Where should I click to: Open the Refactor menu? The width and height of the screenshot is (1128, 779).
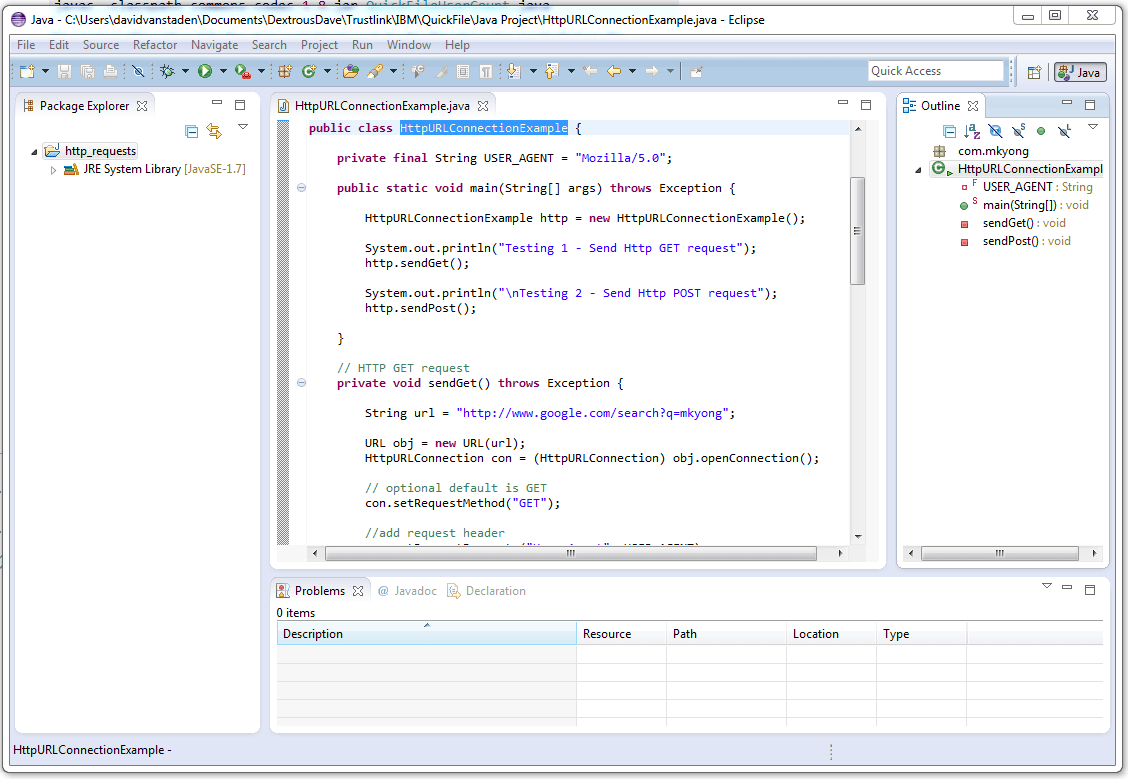(x=155, y=45)
